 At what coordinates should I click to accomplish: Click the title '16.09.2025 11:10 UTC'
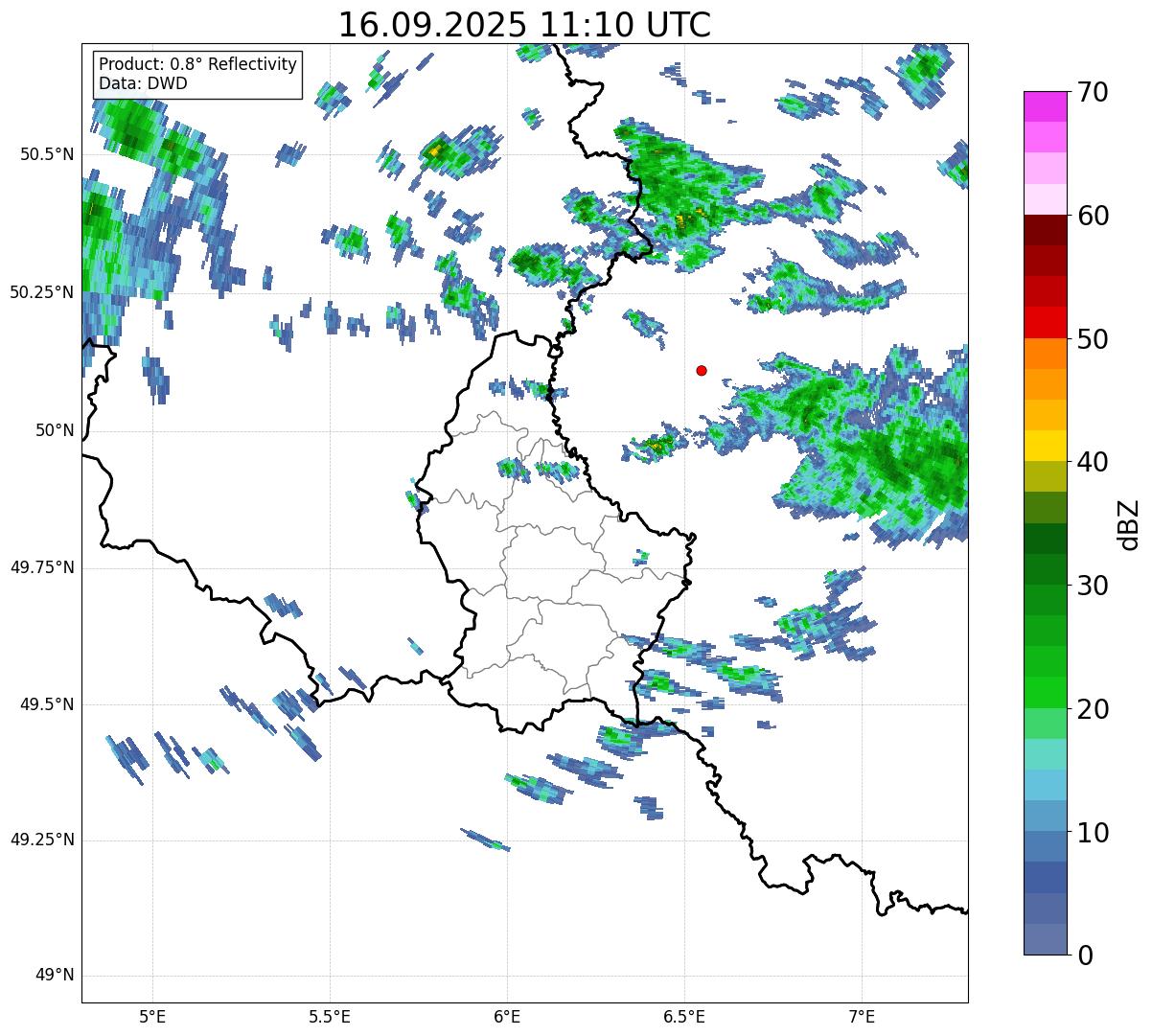click(x=524, y=24)
